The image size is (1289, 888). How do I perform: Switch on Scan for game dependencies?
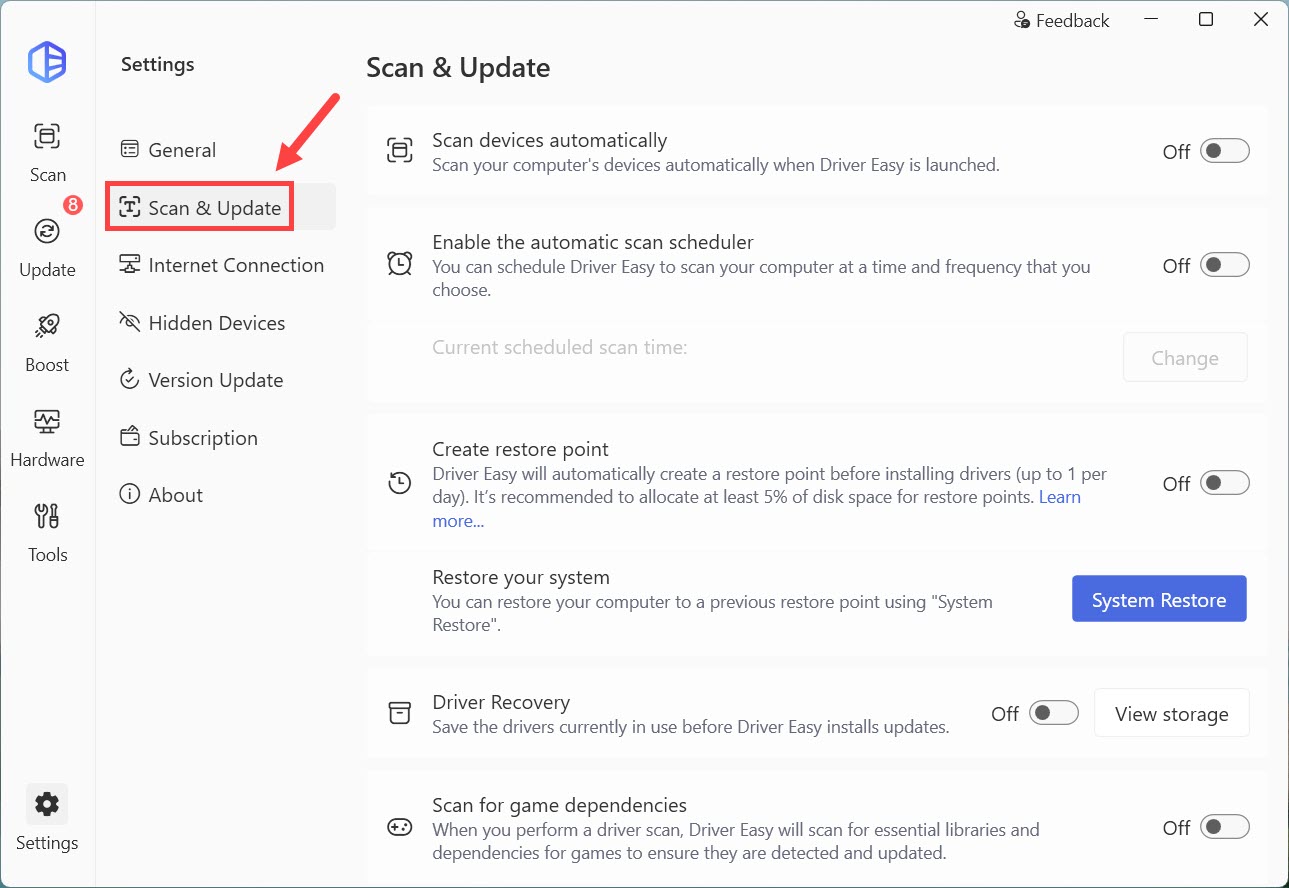tap(1225, 827)
